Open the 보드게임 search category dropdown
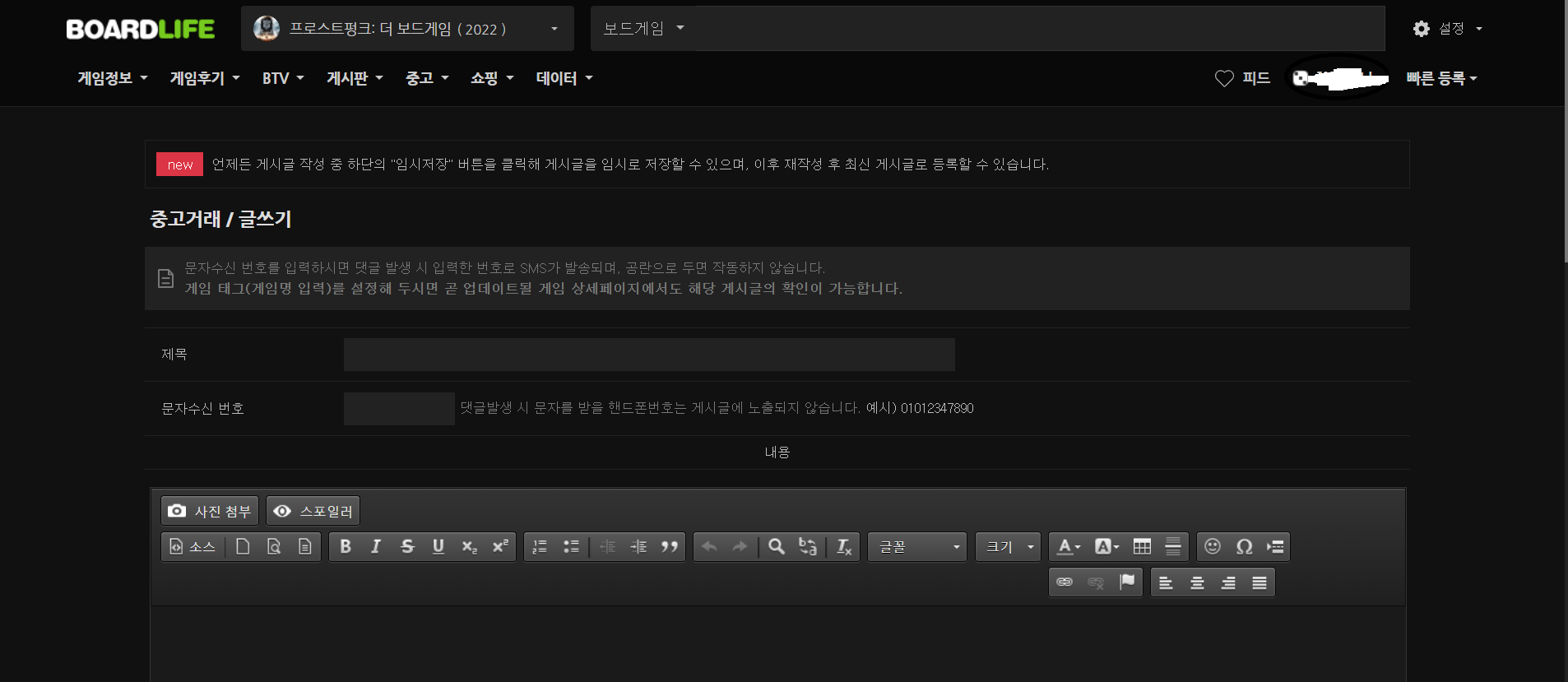Screen dimensions: 1568x682 (x=643, y=29)
